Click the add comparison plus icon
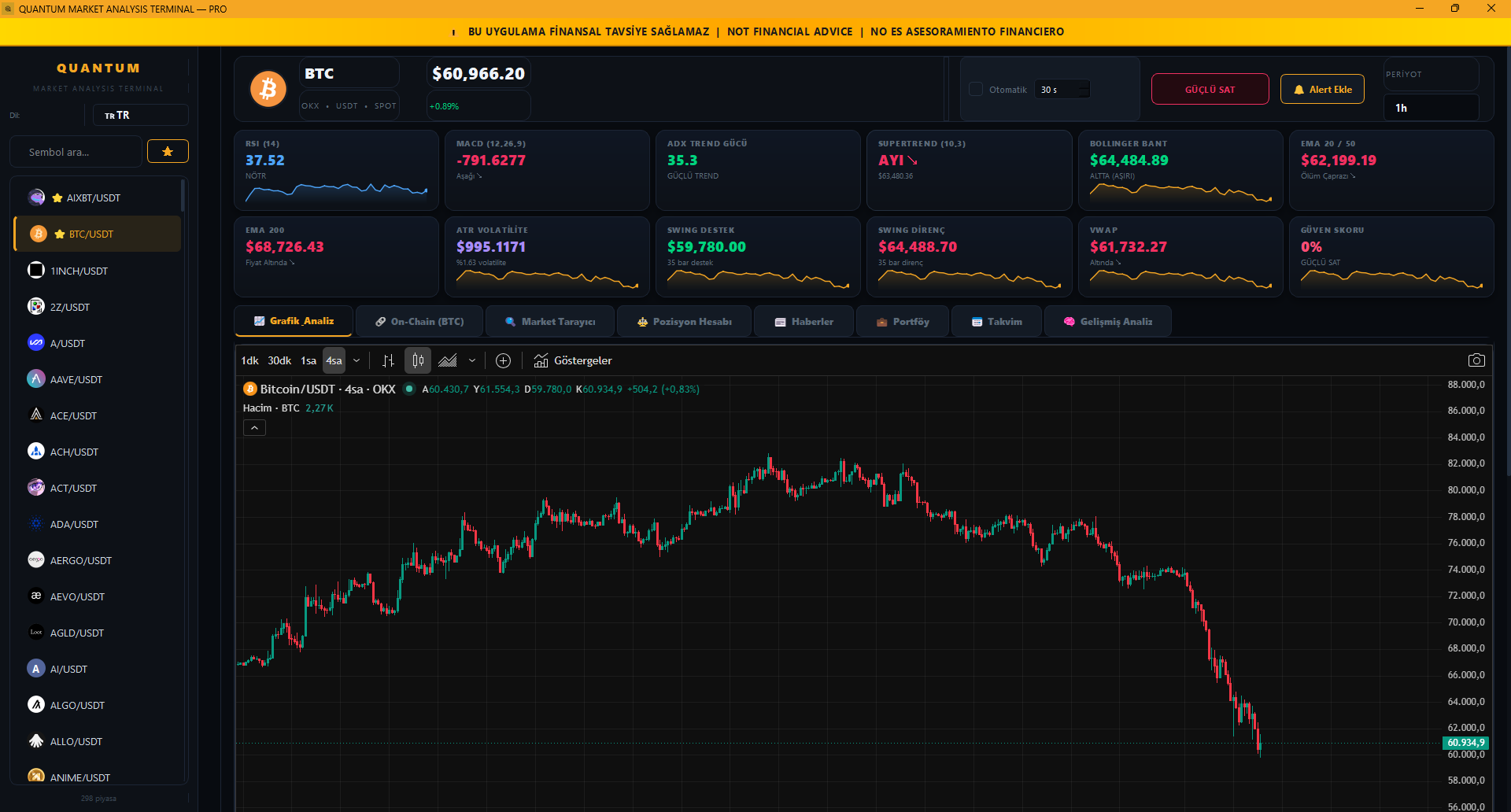The image size is (1511, 812). coord(504,360)
